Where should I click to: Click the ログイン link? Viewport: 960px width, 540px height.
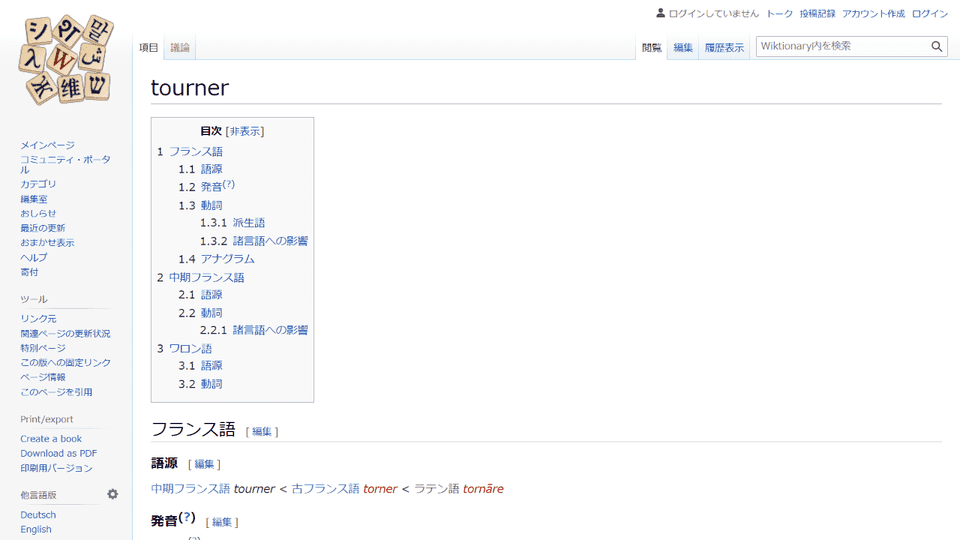pyautogui.click(x=930, y=14)
